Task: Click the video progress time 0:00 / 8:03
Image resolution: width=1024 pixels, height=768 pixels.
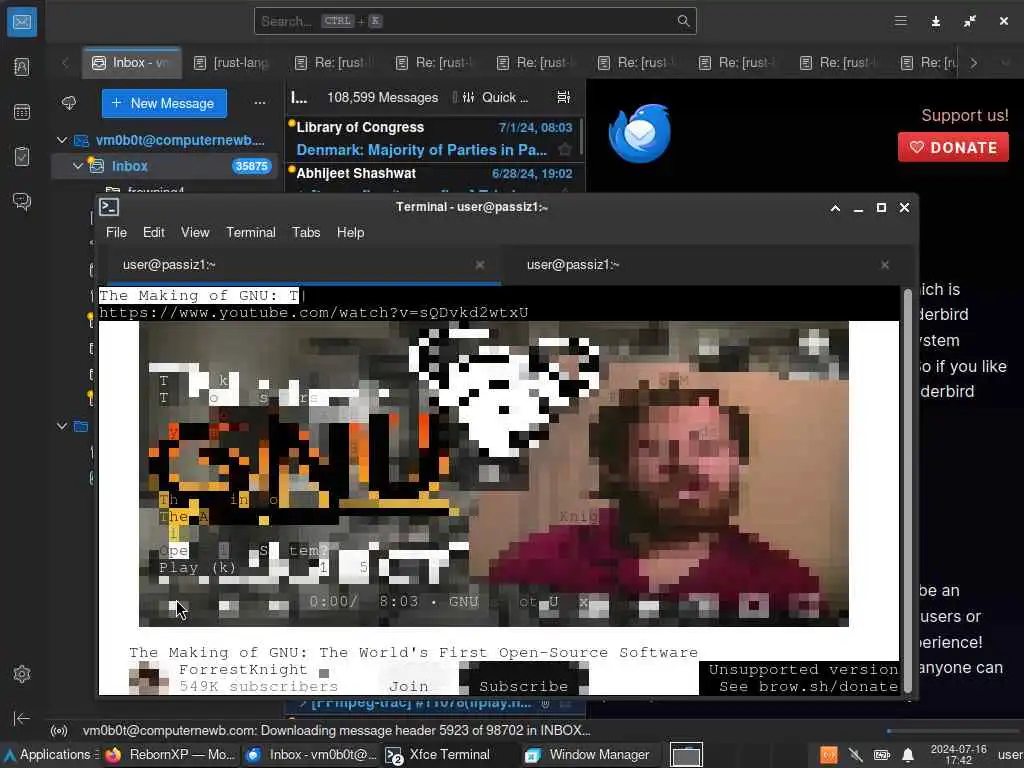Action: [363, 601]
